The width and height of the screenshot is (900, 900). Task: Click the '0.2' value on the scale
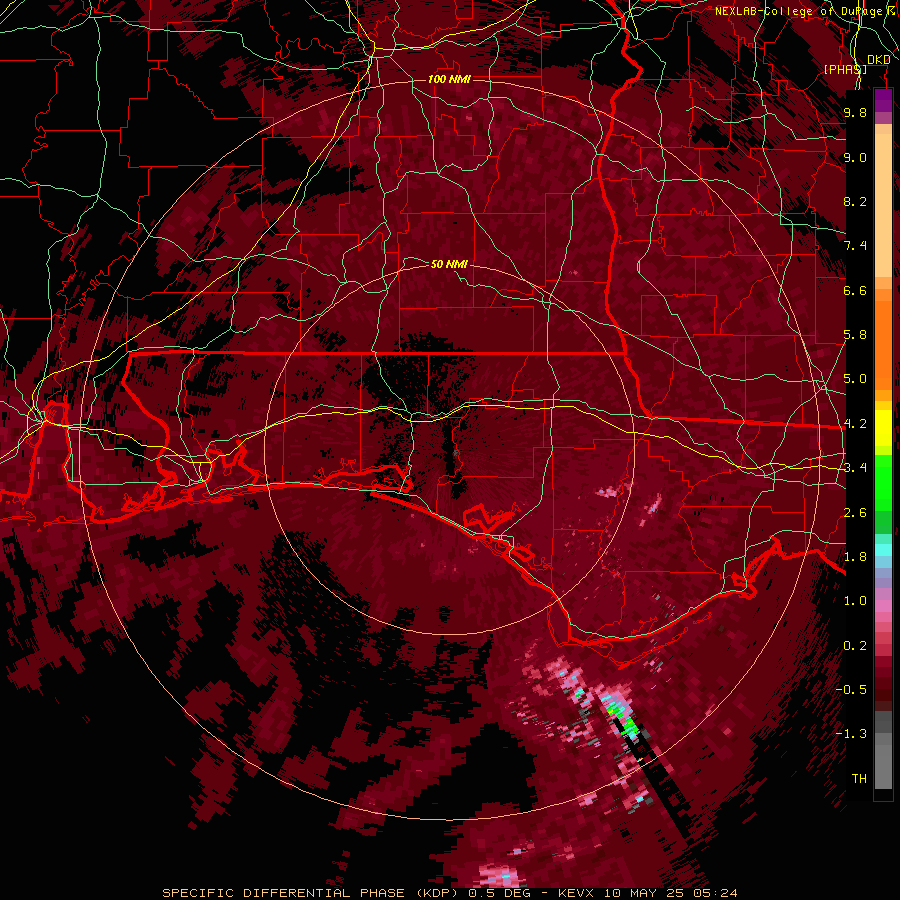[x=855, y=646]
